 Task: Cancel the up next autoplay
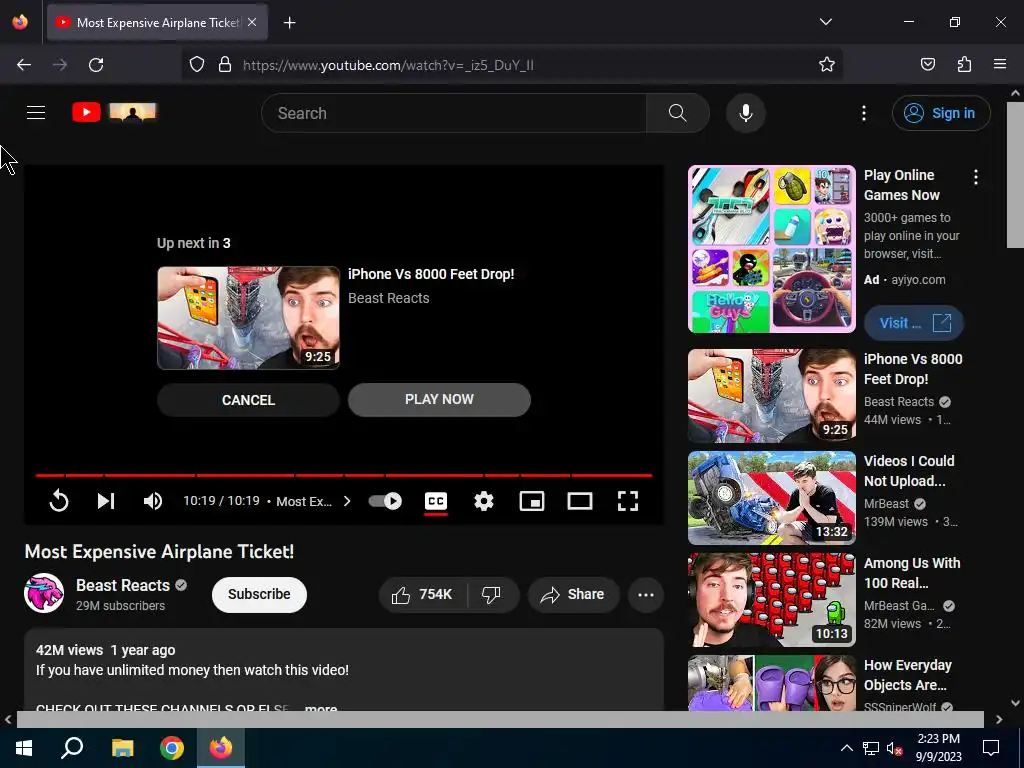248,400
